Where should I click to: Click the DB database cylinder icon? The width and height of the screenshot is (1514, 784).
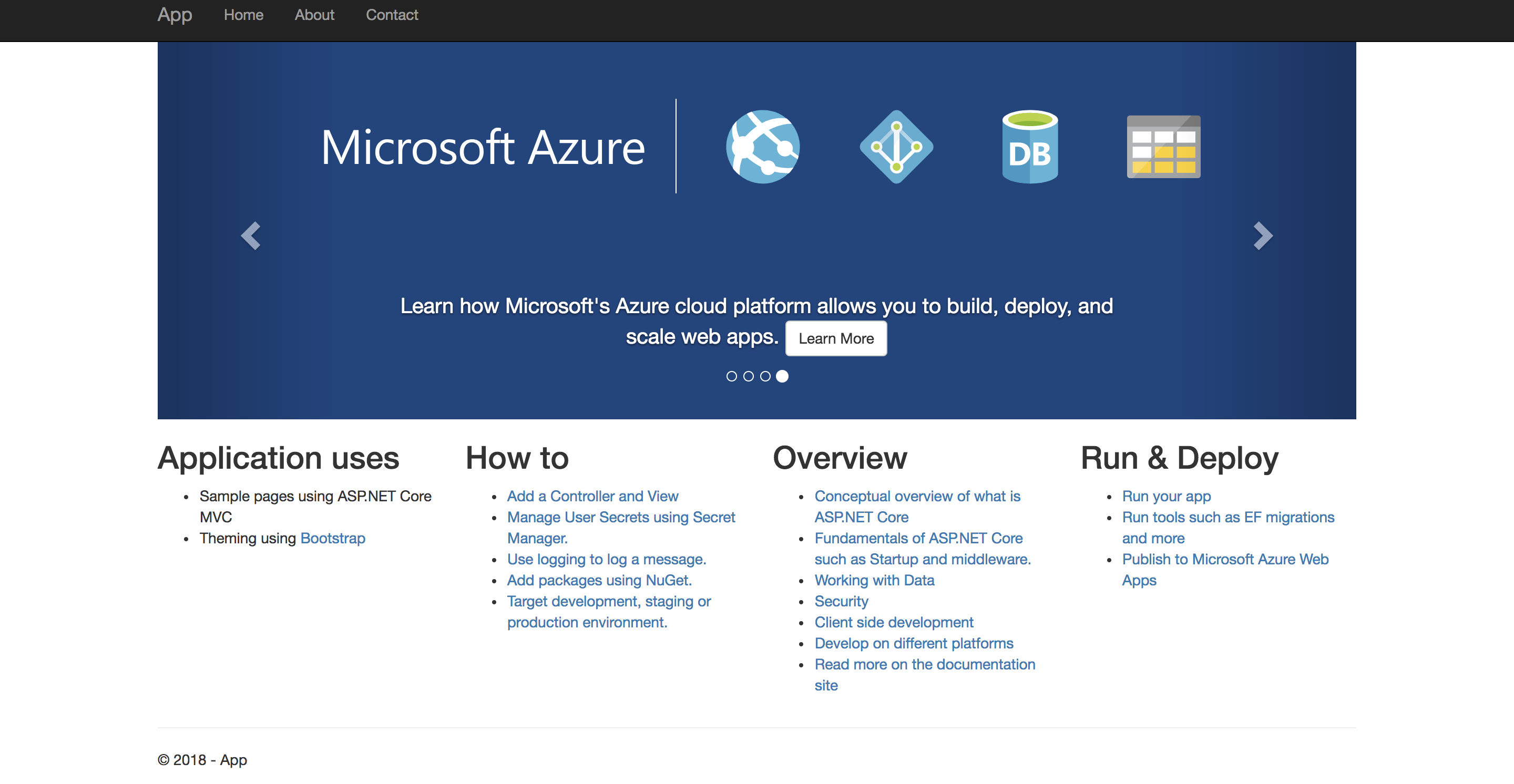pos(1030,147)
